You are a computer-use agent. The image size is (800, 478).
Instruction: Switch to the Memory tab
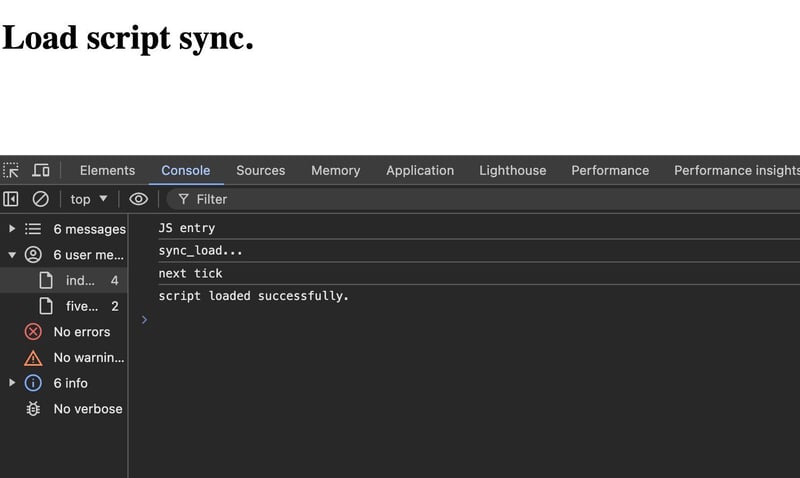(336, 170)
